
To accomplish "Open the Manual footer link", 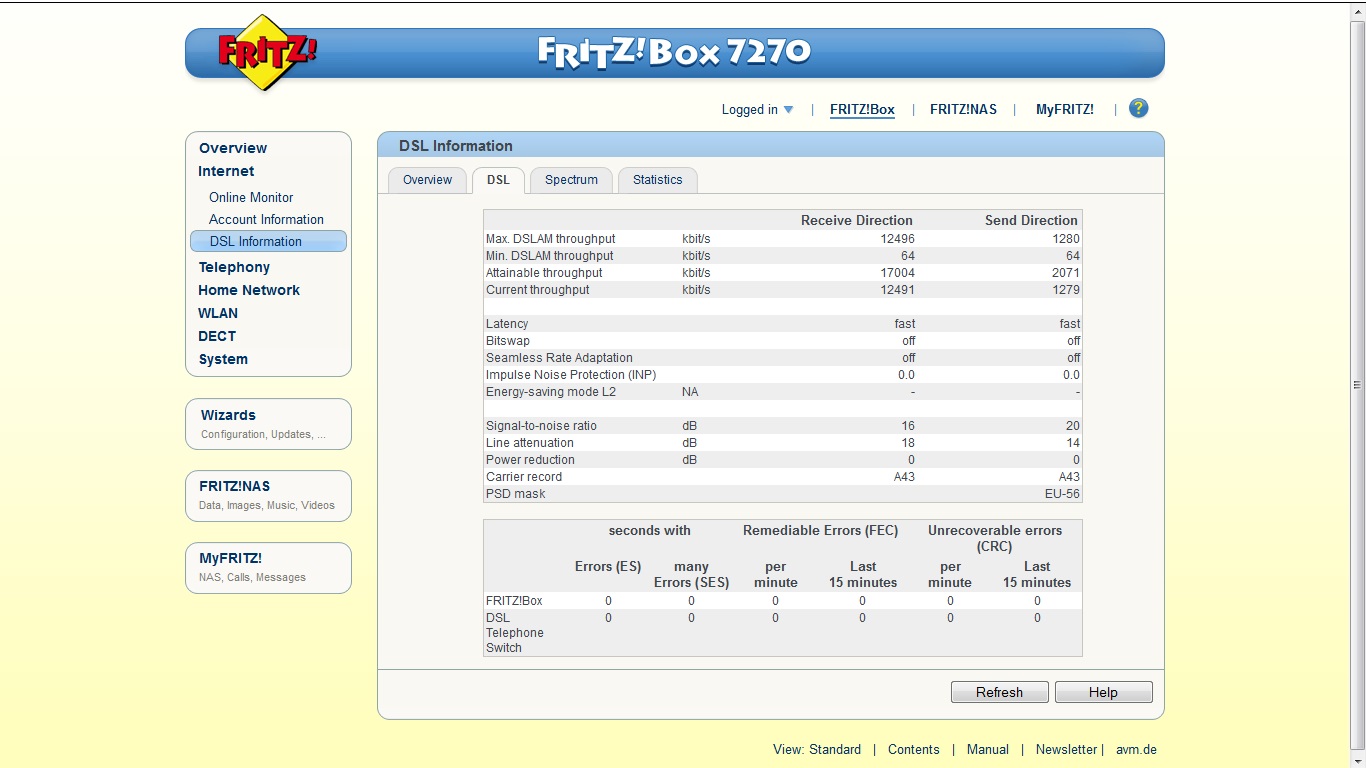I will [x=988, y=749].
